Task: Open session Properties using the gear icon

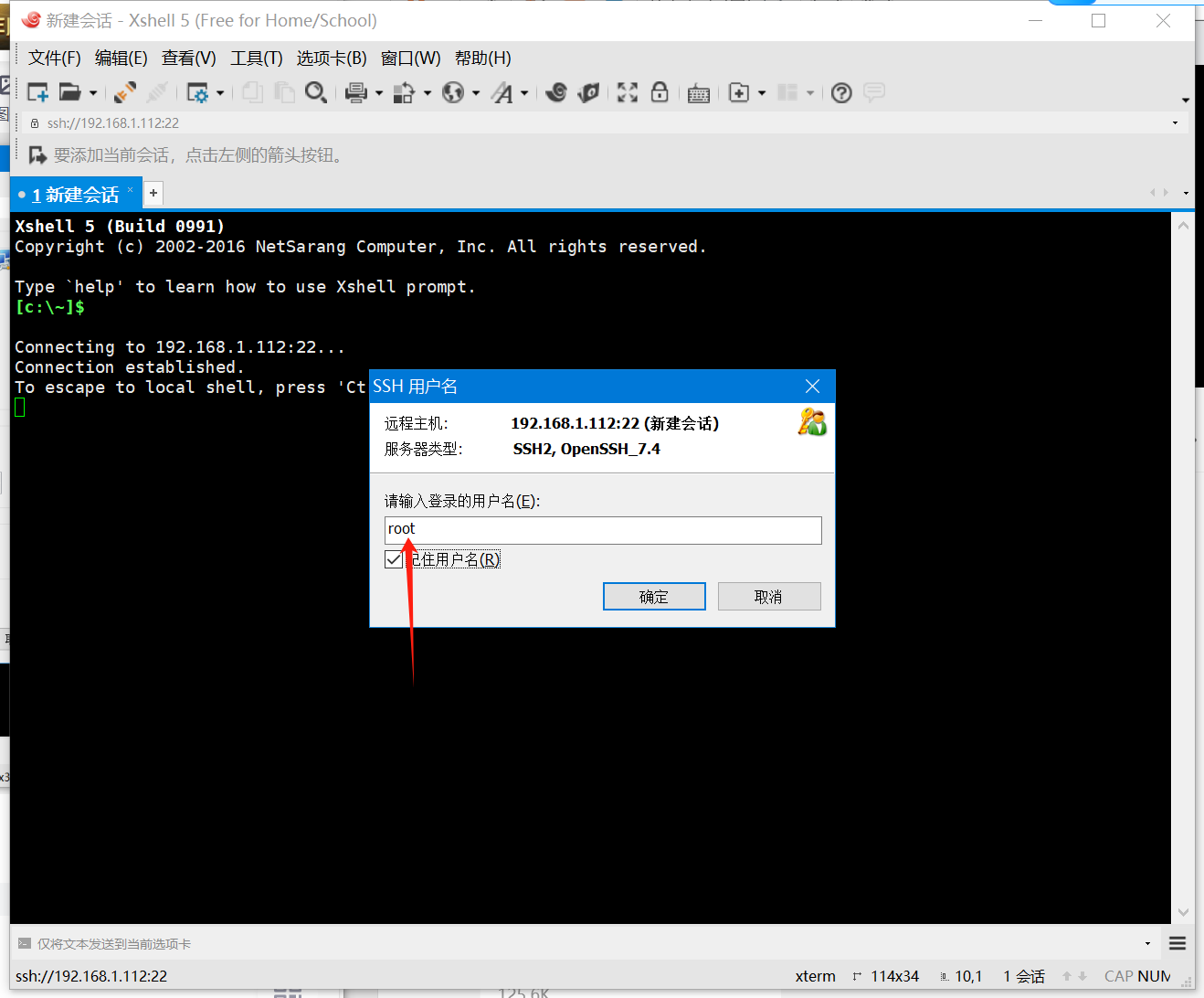Action: (x=199, y=91)
